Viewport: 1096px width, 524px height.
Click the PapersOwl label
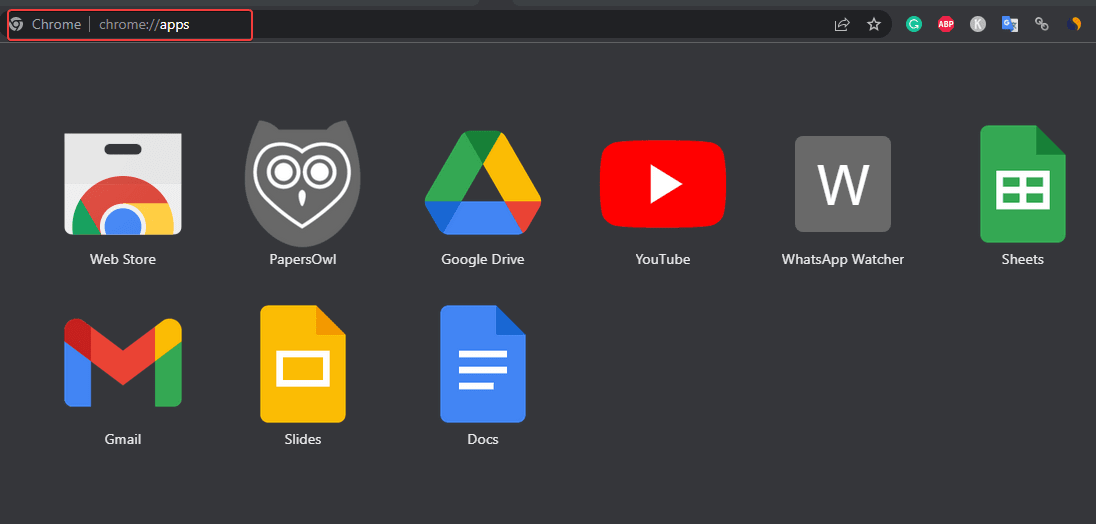pos(303,259)
